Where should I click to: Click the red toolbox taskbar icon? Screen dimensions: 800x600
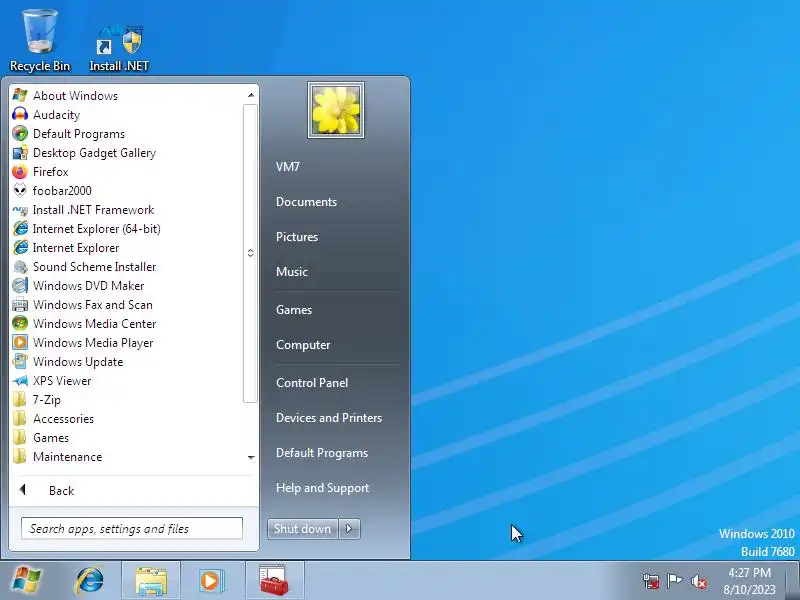click(x=274, y=581)
